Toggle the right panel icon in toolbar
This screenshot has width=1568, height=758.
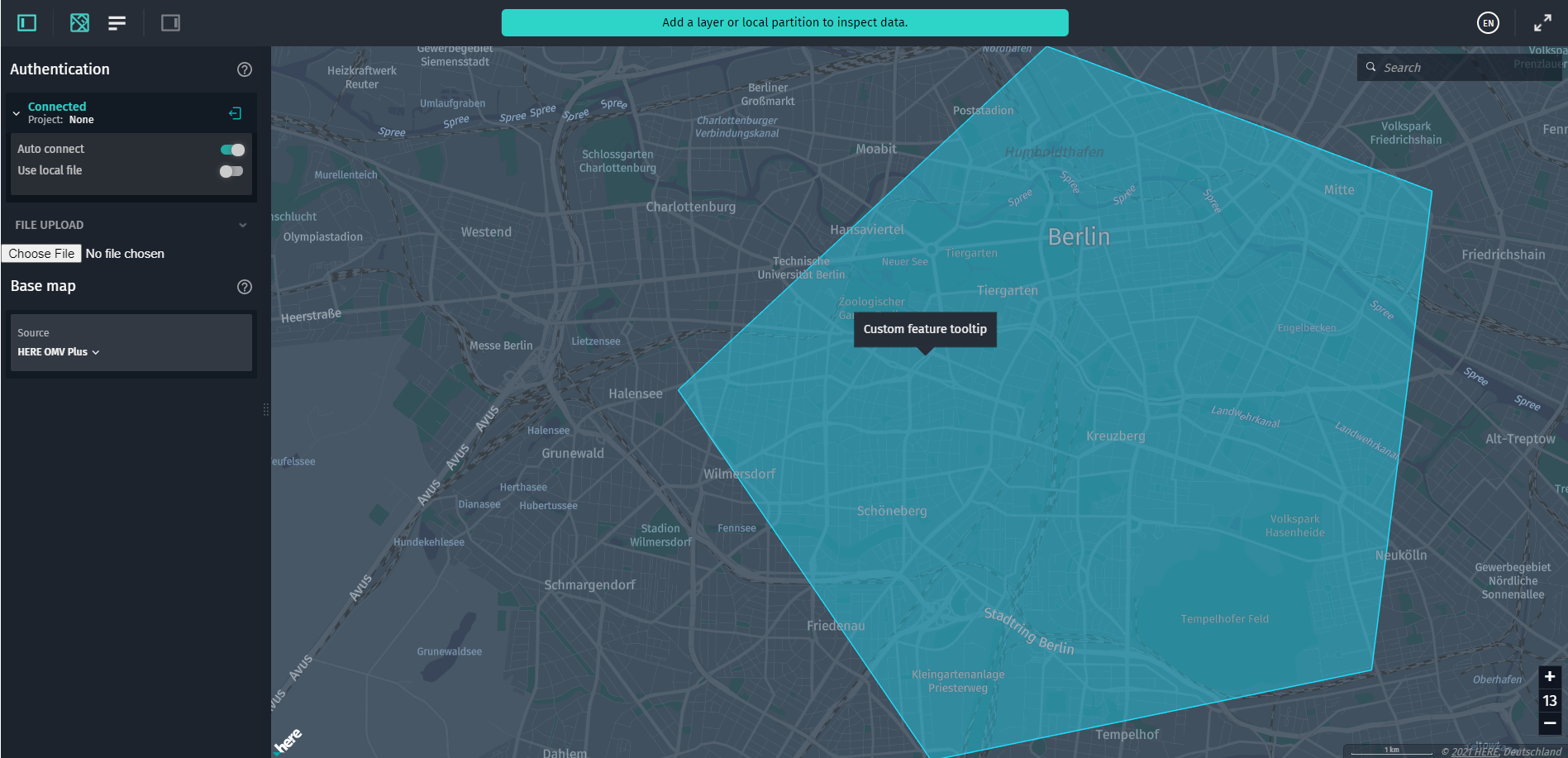170,22
